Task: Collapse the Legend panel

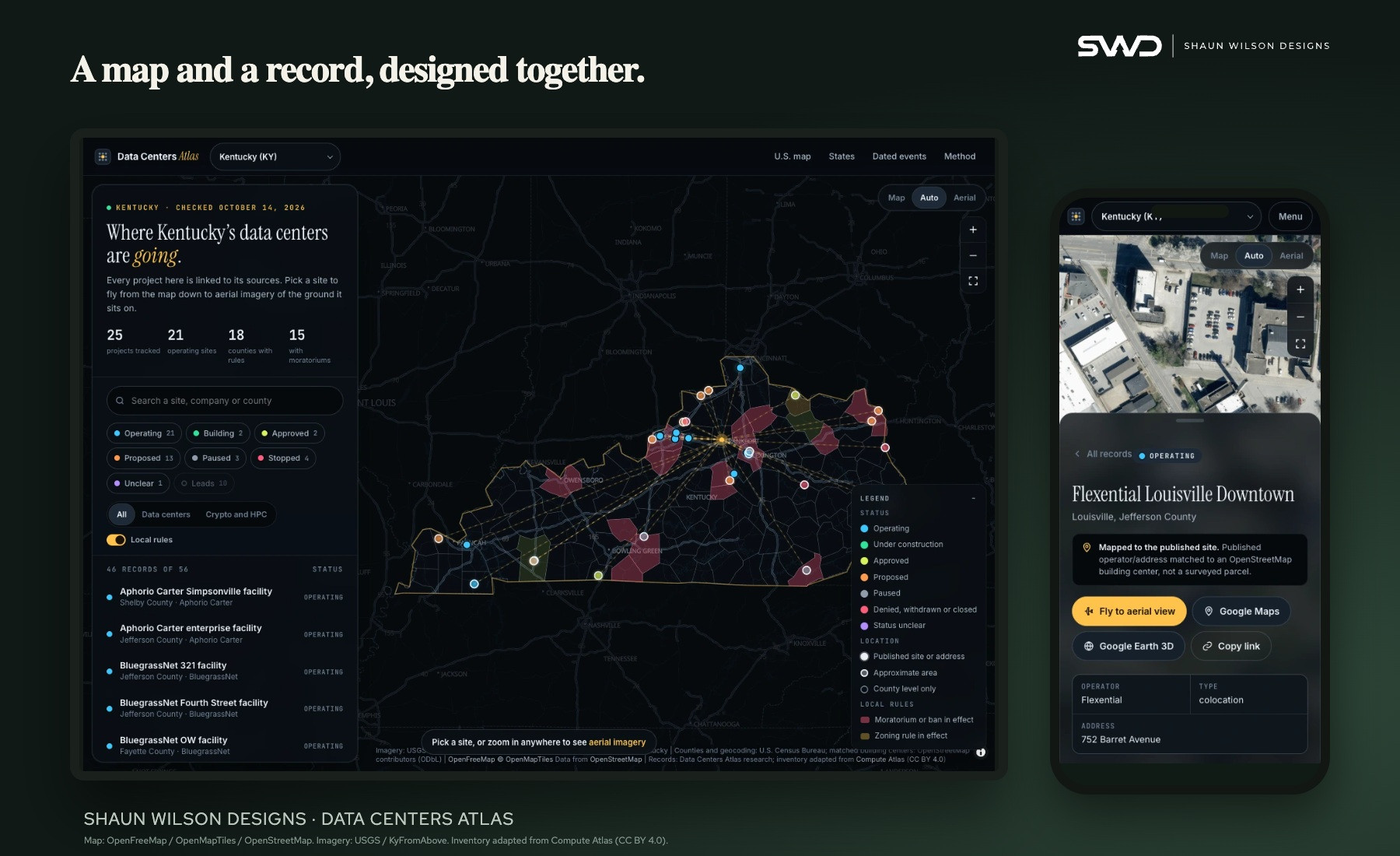Action: coord(973,498)
